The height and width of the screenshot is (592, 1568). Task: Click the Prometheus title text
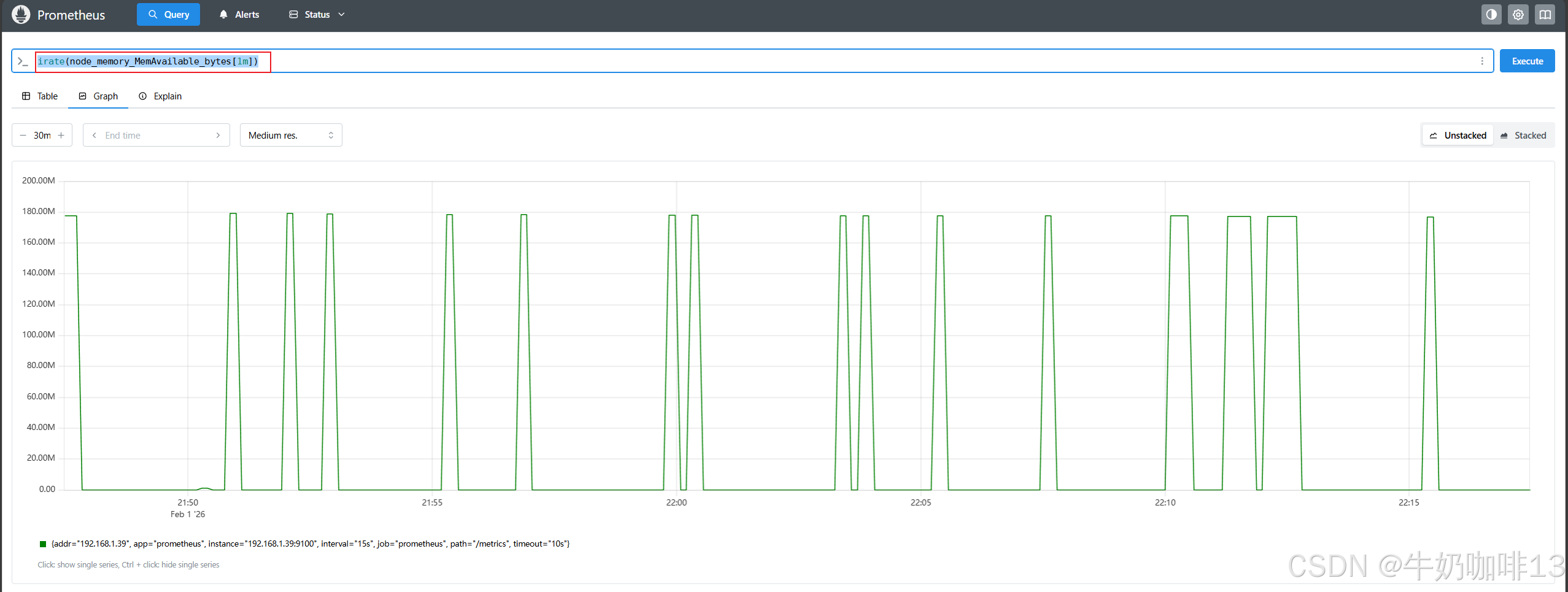[71, 15]
